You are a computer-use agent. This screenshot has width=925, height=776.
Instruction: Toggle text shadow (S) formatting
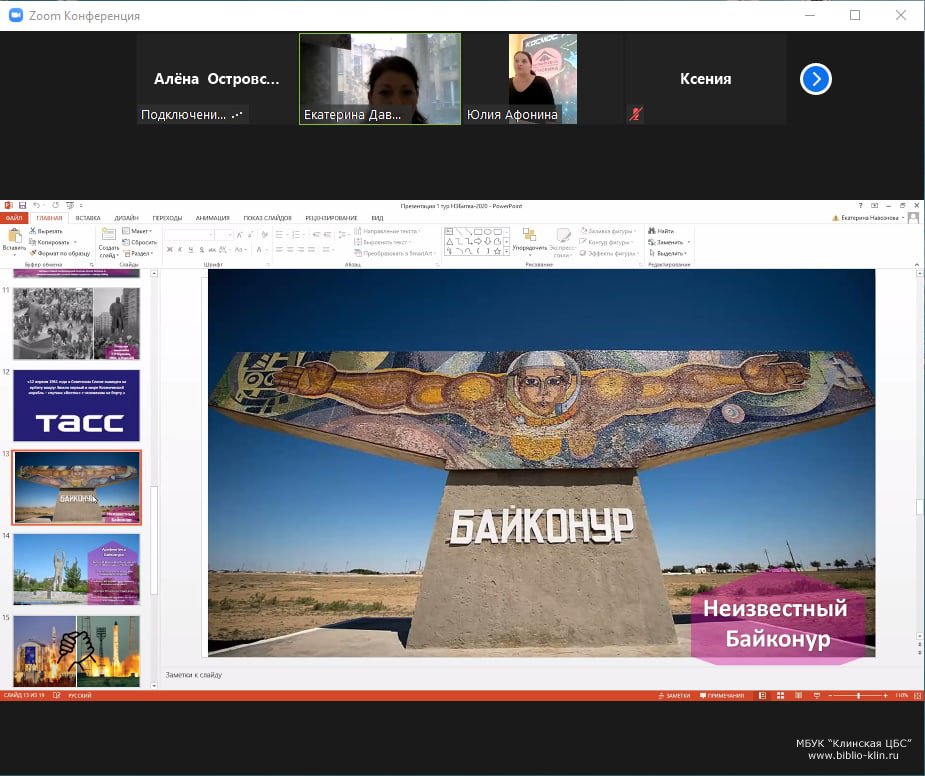(202, 250)
